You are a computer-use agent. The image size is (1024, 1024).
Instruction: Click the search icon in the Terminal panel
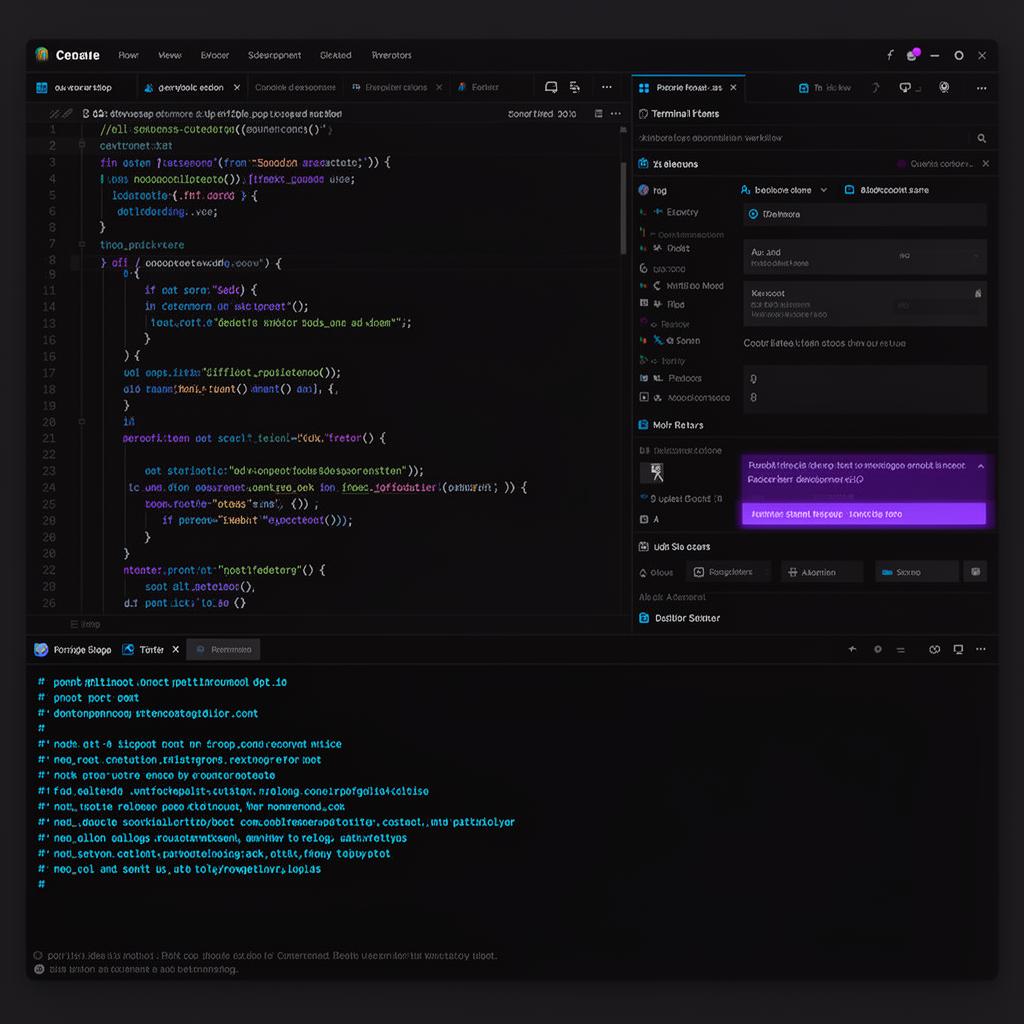pyautogui.click(x=982, y=138)
